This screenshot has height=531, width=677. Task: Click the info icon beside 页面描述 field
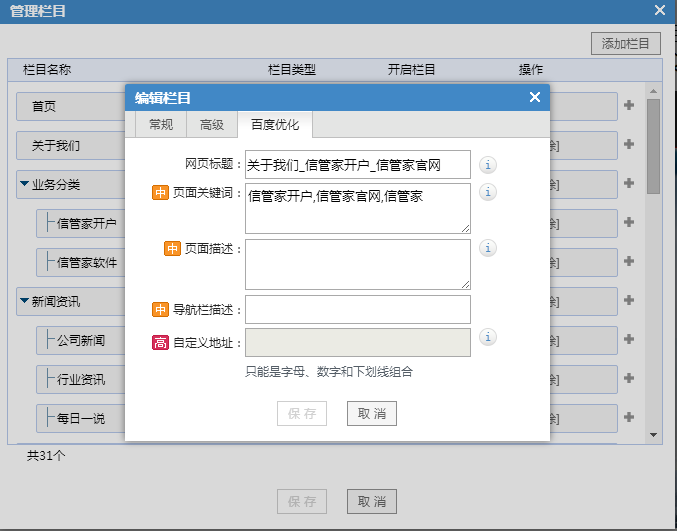[x=488, y=248]
